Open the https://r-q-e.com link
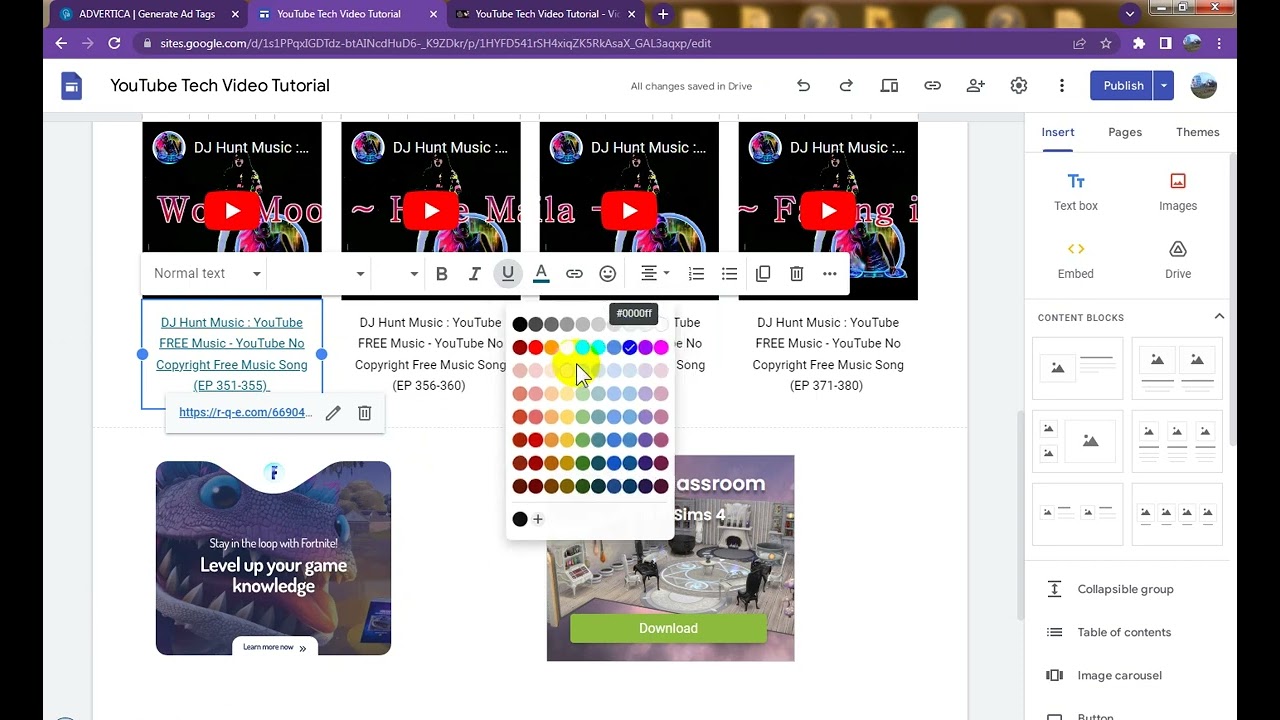 [245, 412]
